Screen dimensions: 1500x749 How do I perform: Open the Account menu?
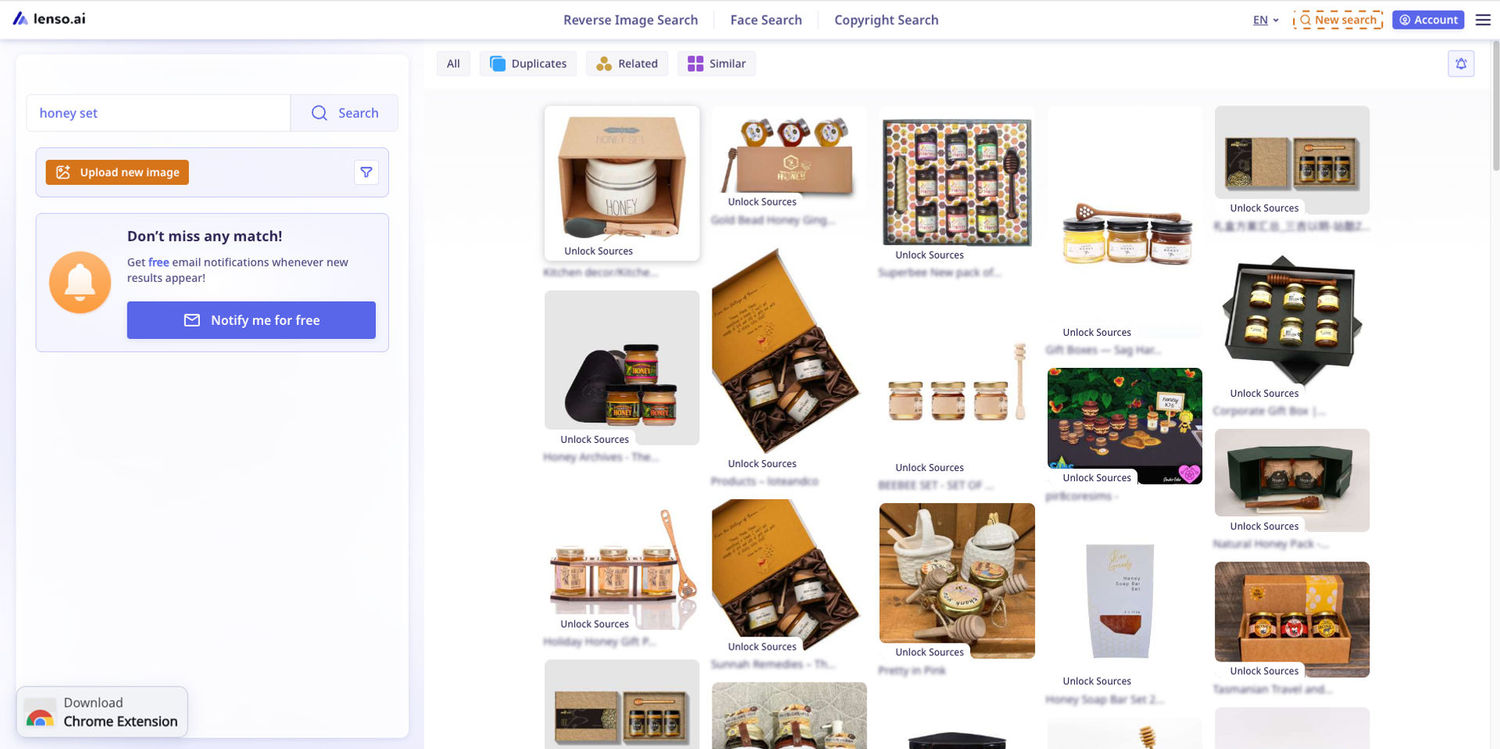(x=1428, y=19)
